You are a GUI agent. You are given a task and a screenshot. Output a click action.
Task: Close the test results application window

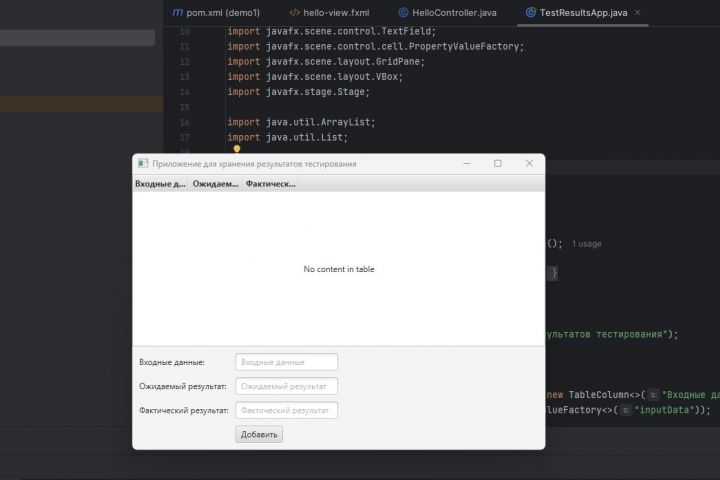point(529,164)
